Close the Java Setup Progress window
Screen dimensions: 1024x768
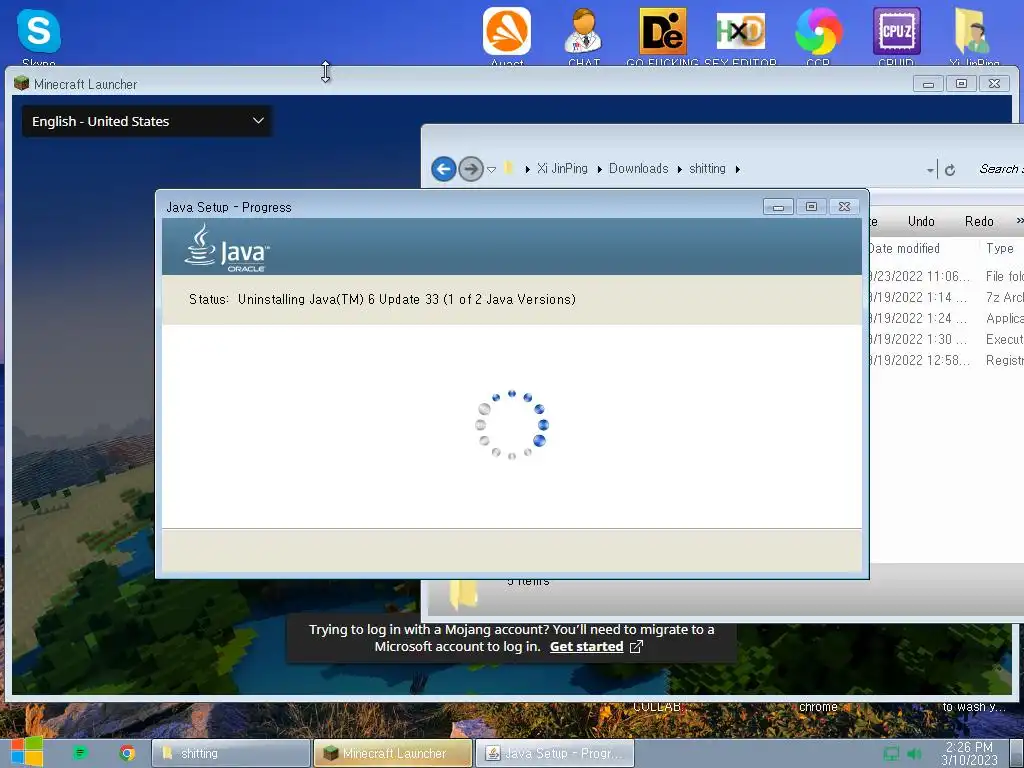click(x=844, y=206)
